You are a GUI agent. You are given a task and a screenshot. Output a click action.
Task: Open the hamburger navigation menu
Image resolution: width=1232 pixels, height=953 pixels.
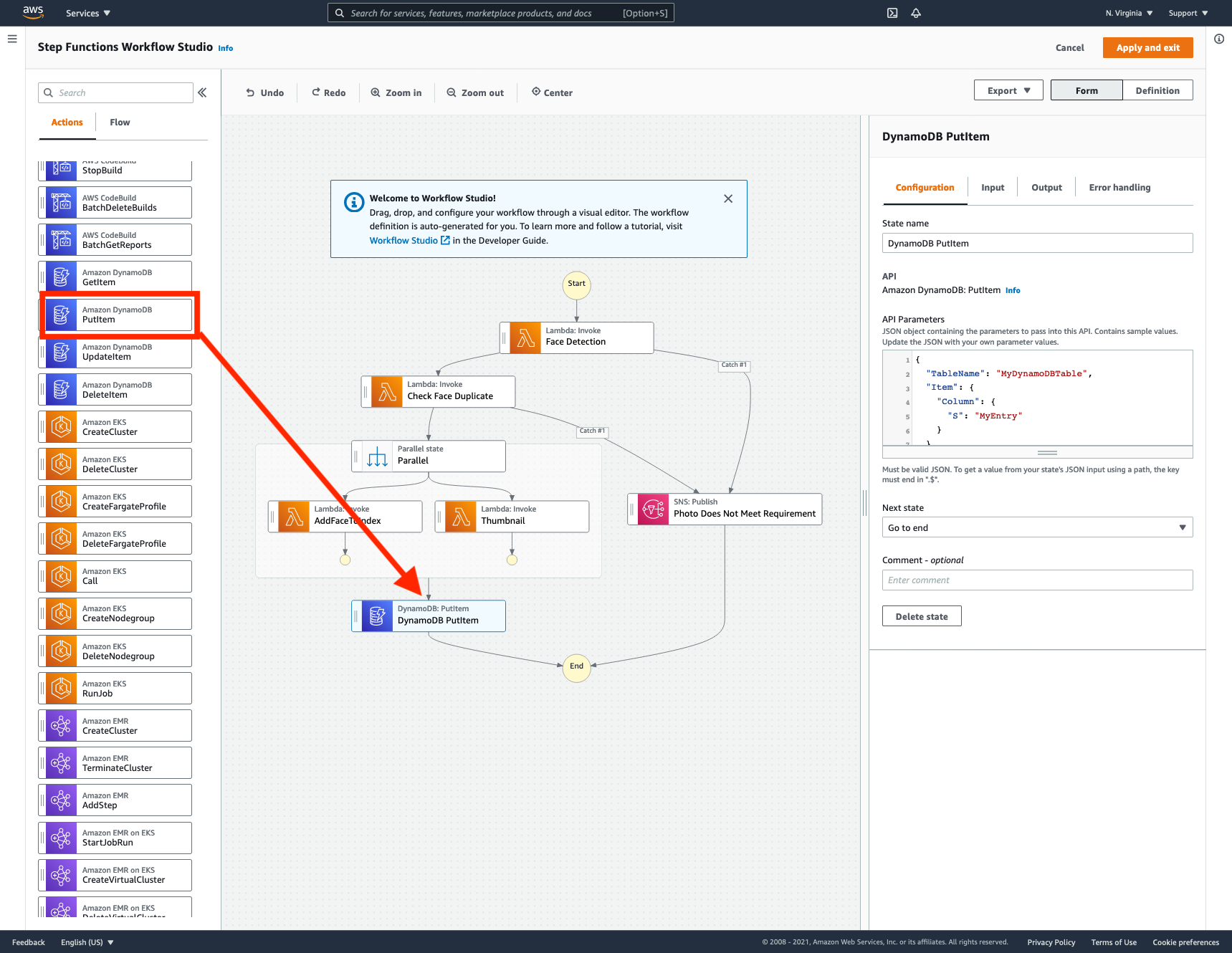point(12,39)
